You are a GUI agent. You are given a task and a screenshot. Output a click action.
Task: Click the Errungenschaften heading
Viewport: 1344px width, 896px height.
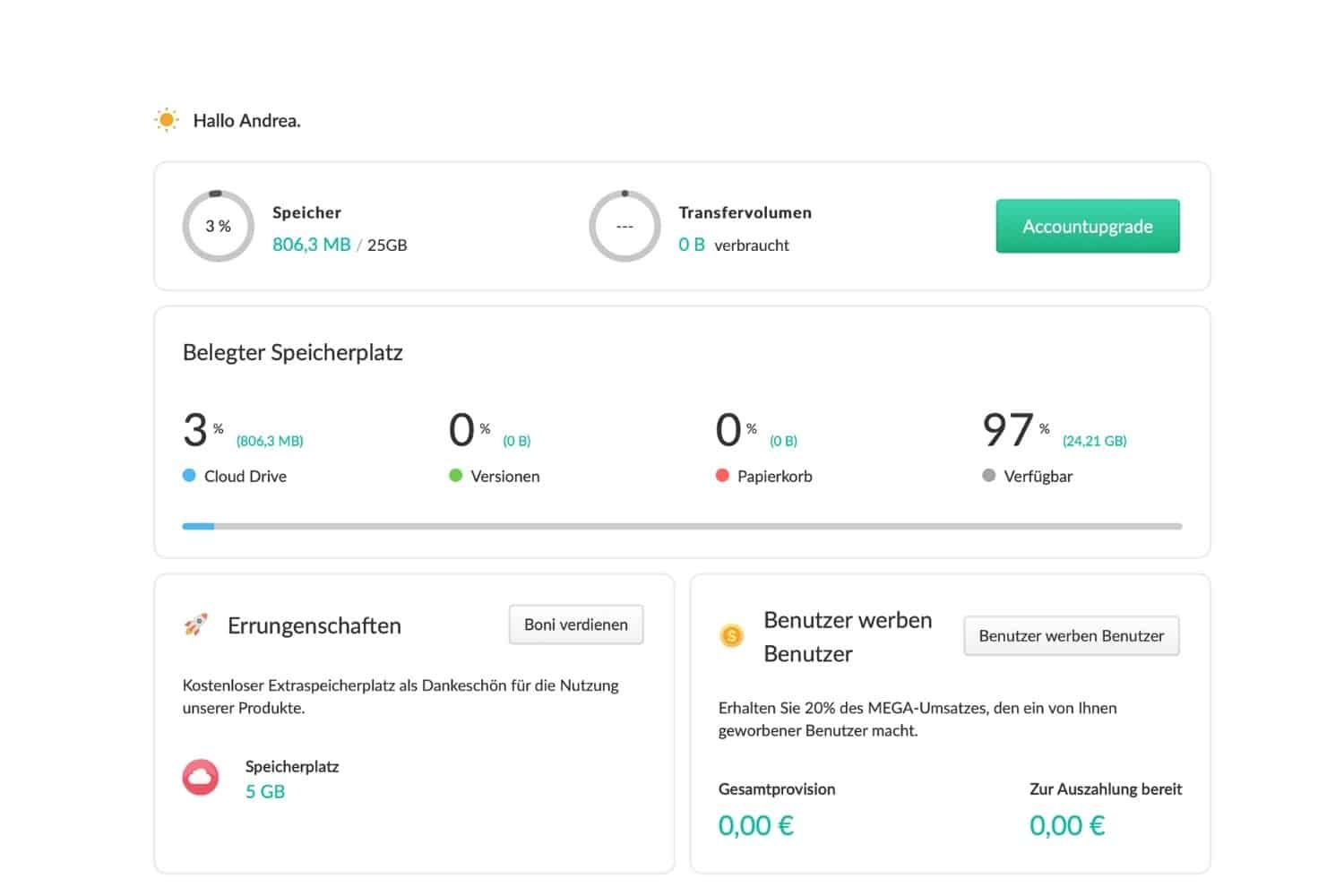(314, 625)
